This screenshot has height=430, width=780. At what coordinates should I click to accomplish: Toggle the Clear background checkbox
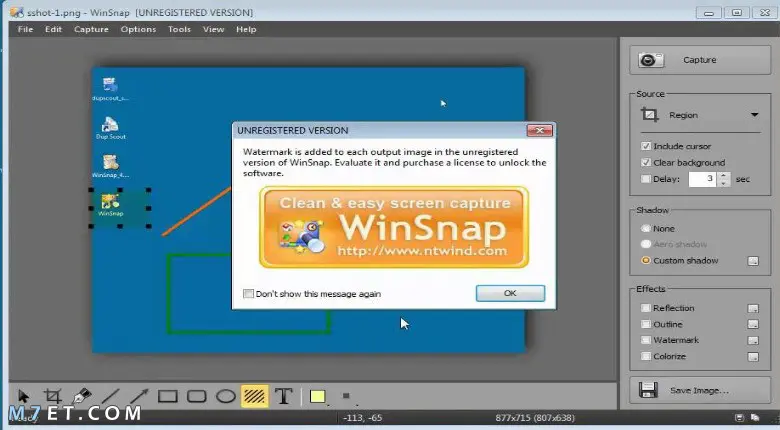[646, 162]
